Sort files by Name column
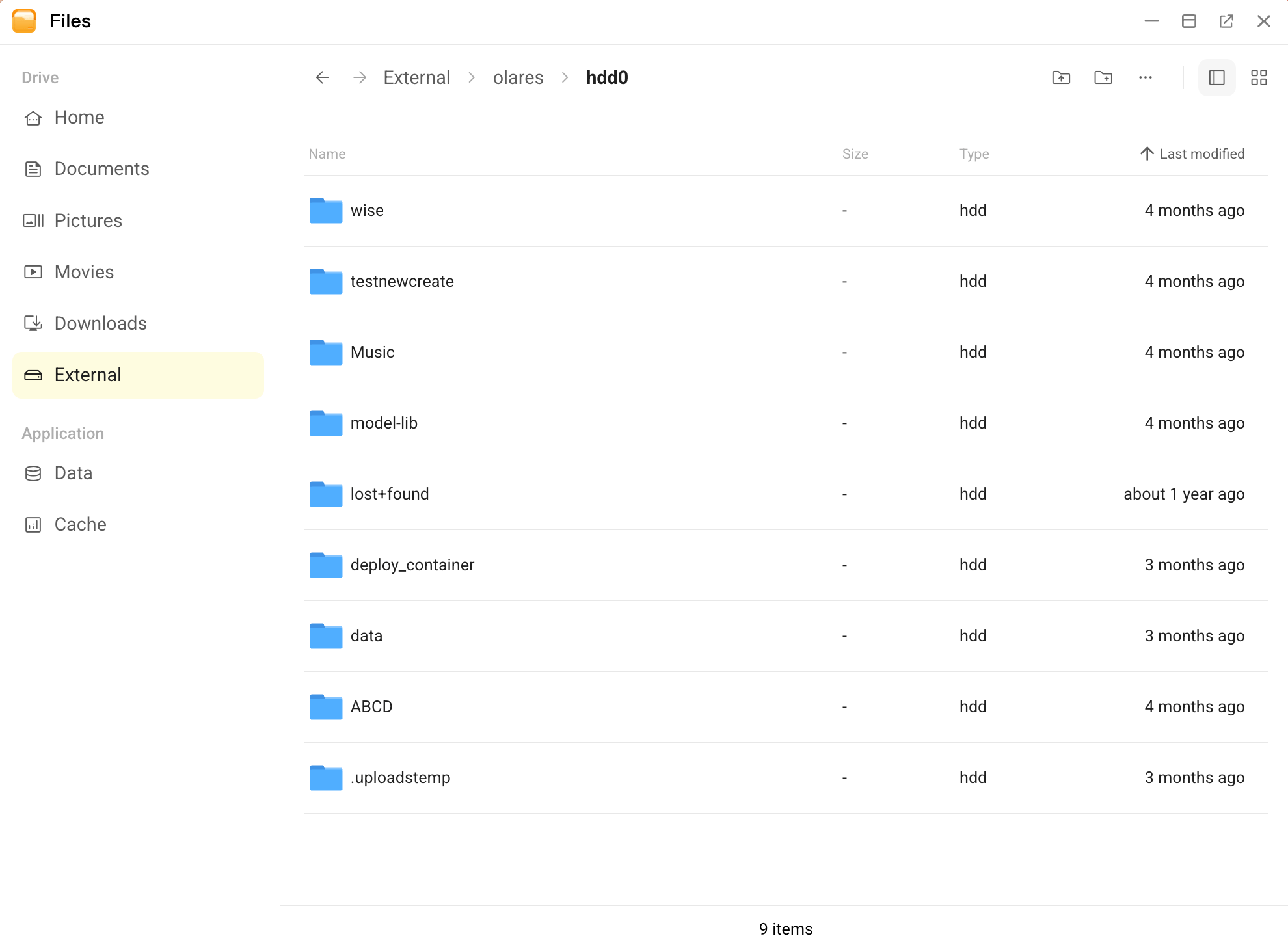The height and width of the screenshot is (947, 1288). pos(327,153)
